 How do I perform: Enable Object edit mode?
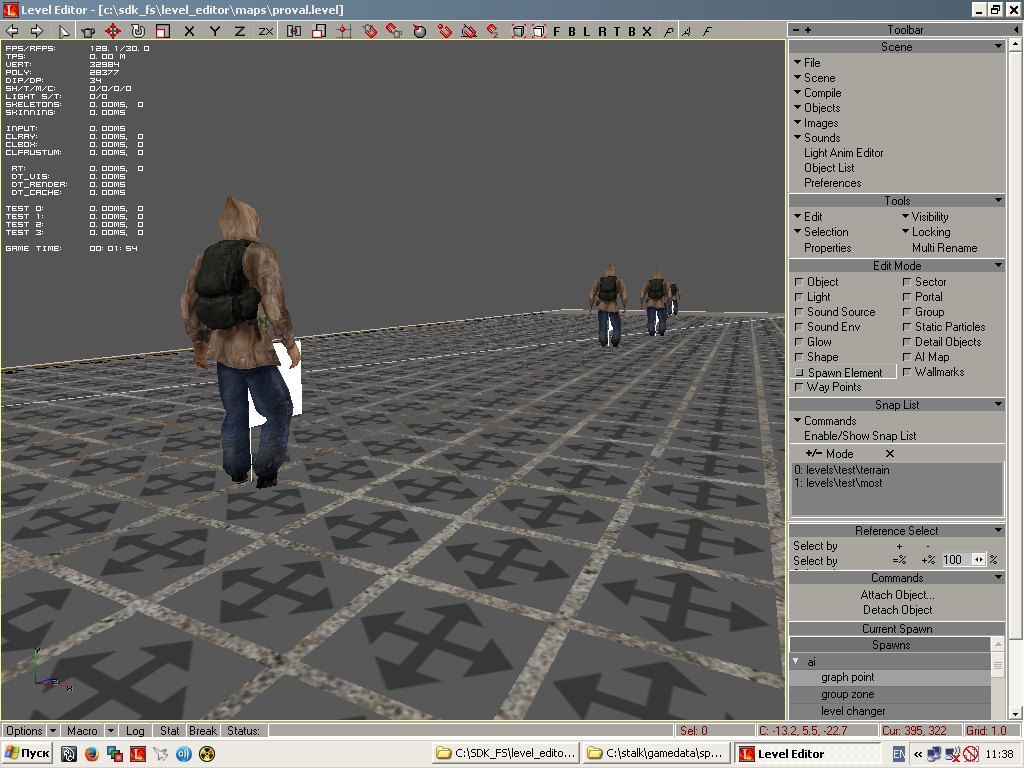click(x=816, y=282)
